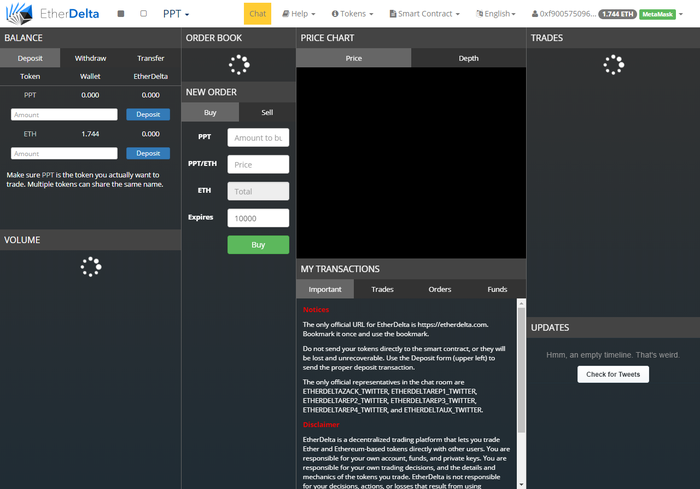Submit the order with green Buy button
This screenshot has width=700, height=489.
coord(258,245)
